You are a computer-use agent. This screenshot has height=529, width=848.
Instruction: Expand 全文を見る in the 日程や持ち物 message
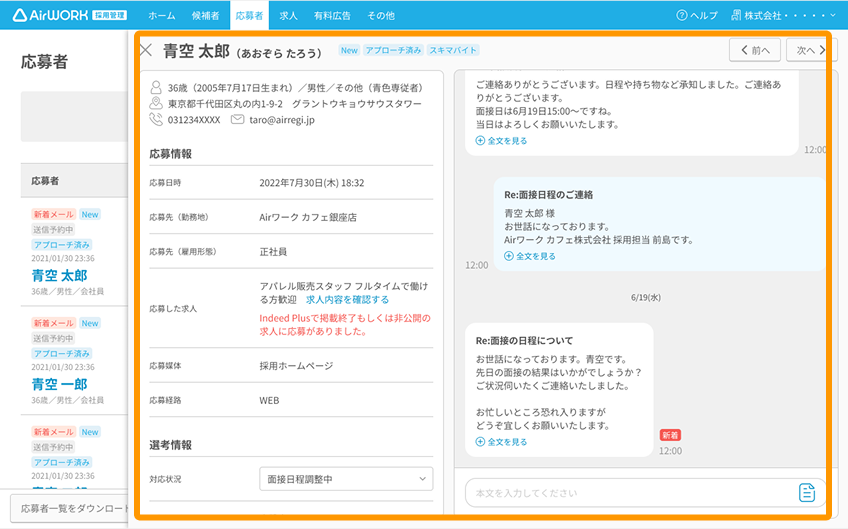click(501, 141)
